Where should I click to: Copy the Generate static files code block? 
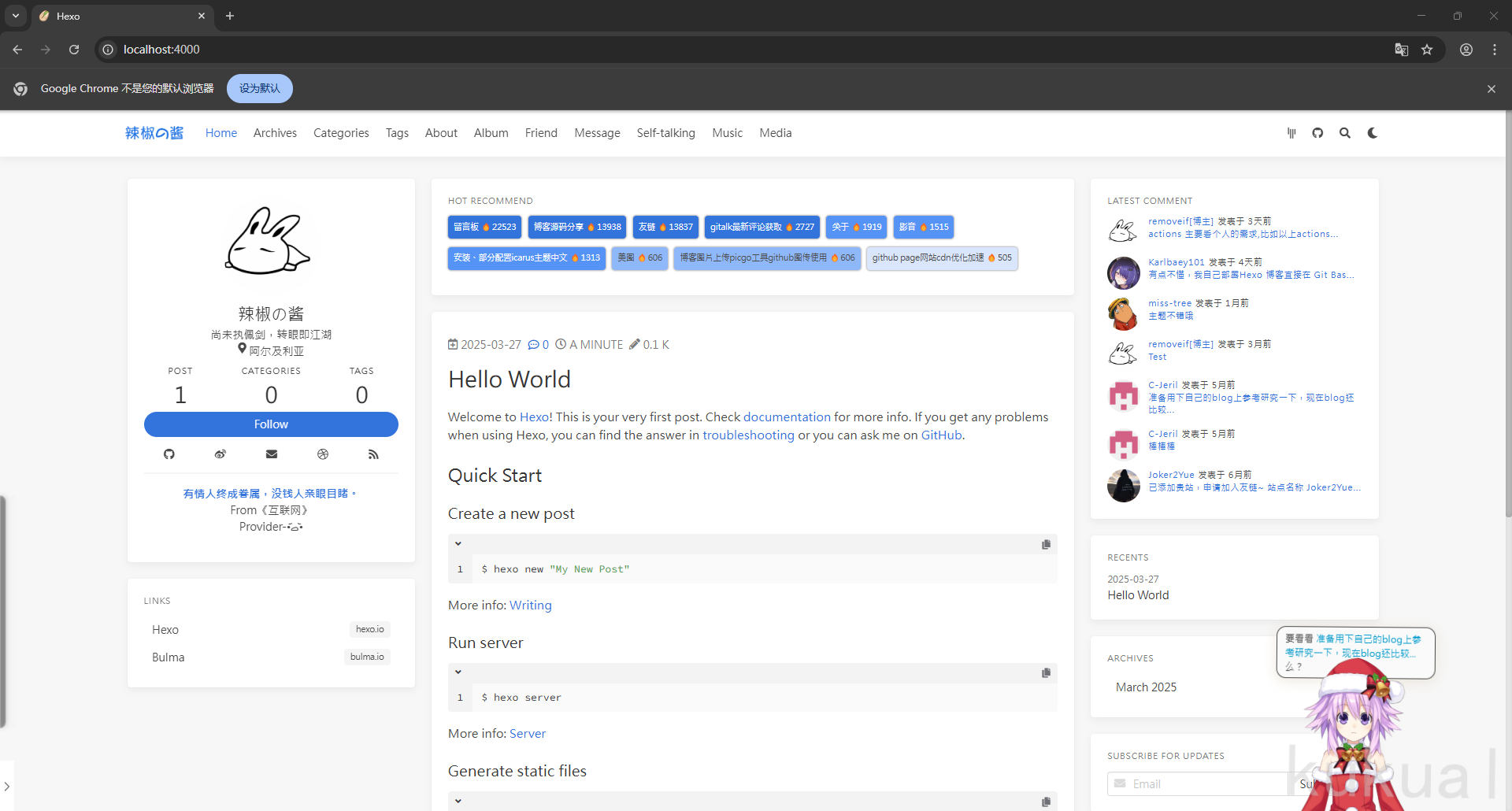[x=1046, y=802]
